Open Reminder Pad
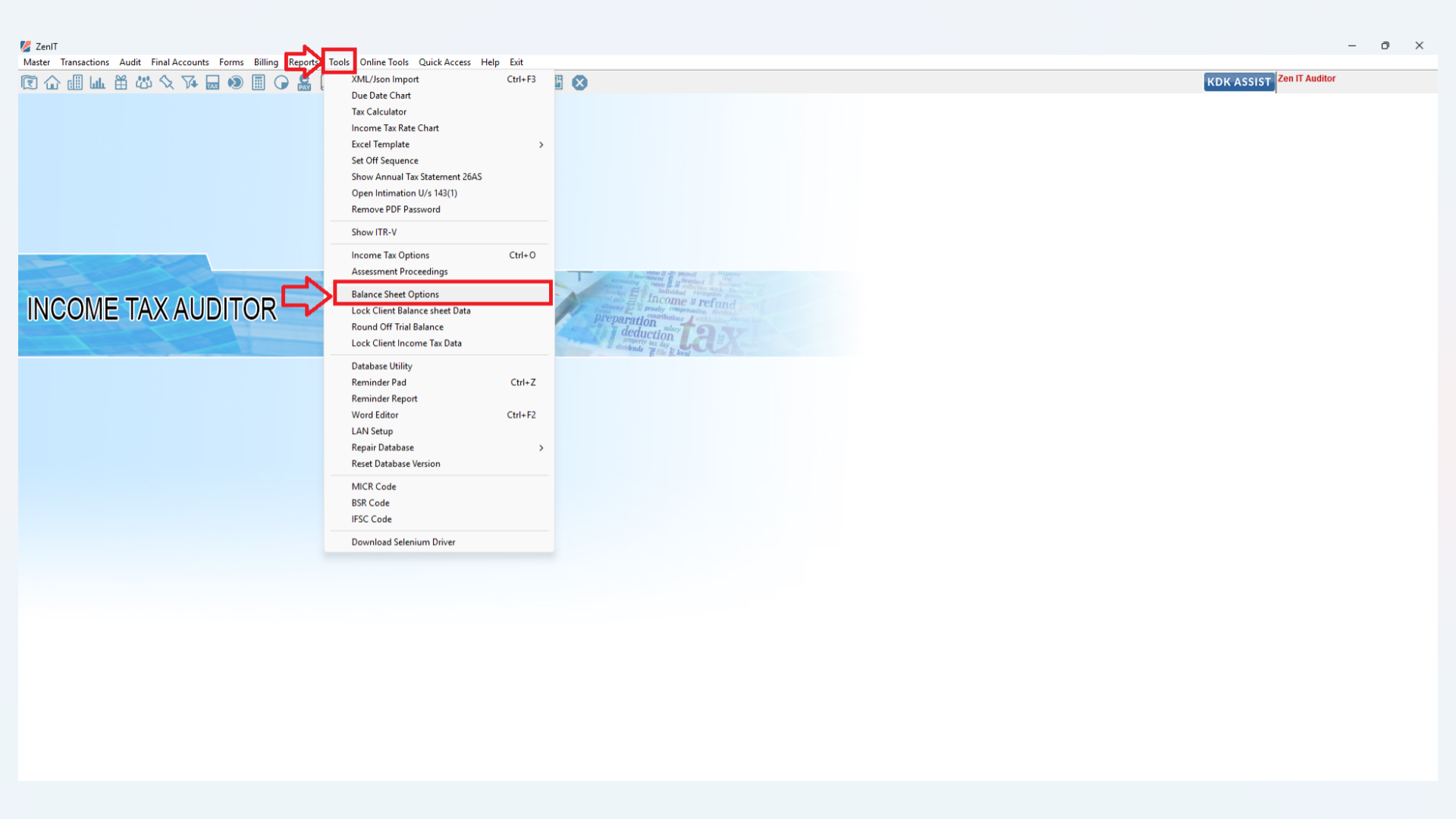Viewport: 1456px width, 819px height. click(439, 382)
